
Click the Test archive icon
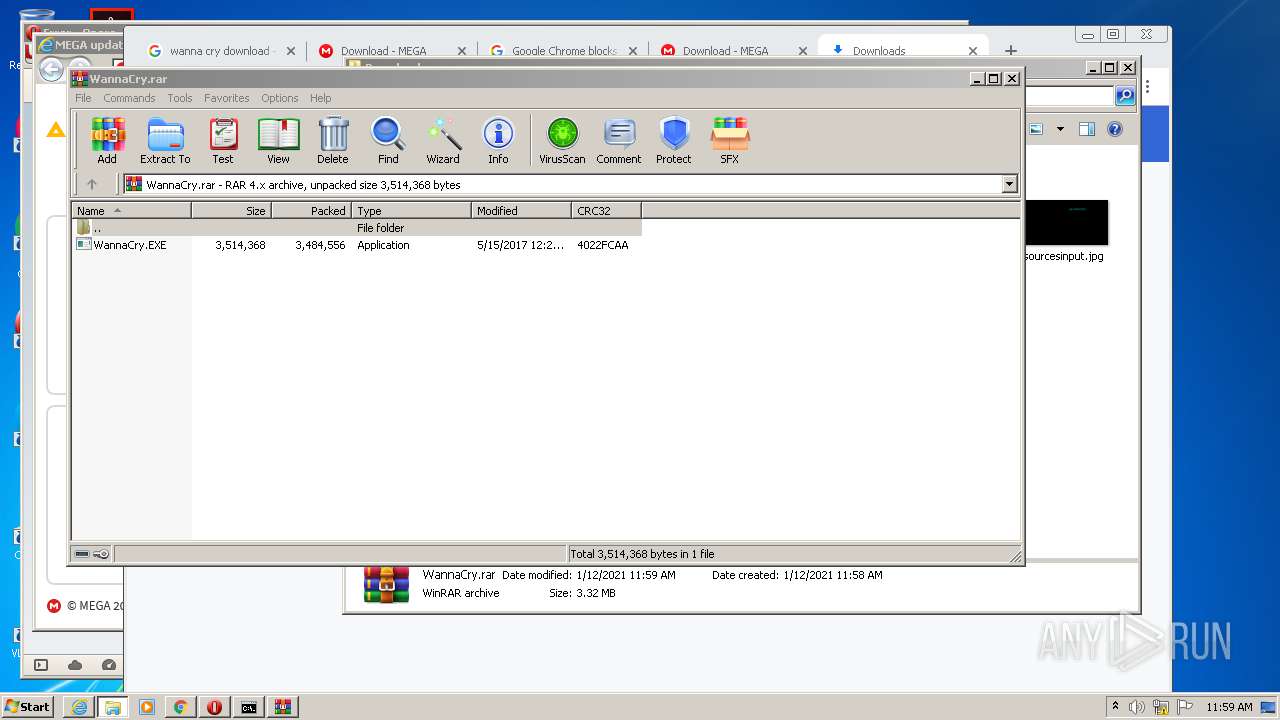[x=223, y=141]
